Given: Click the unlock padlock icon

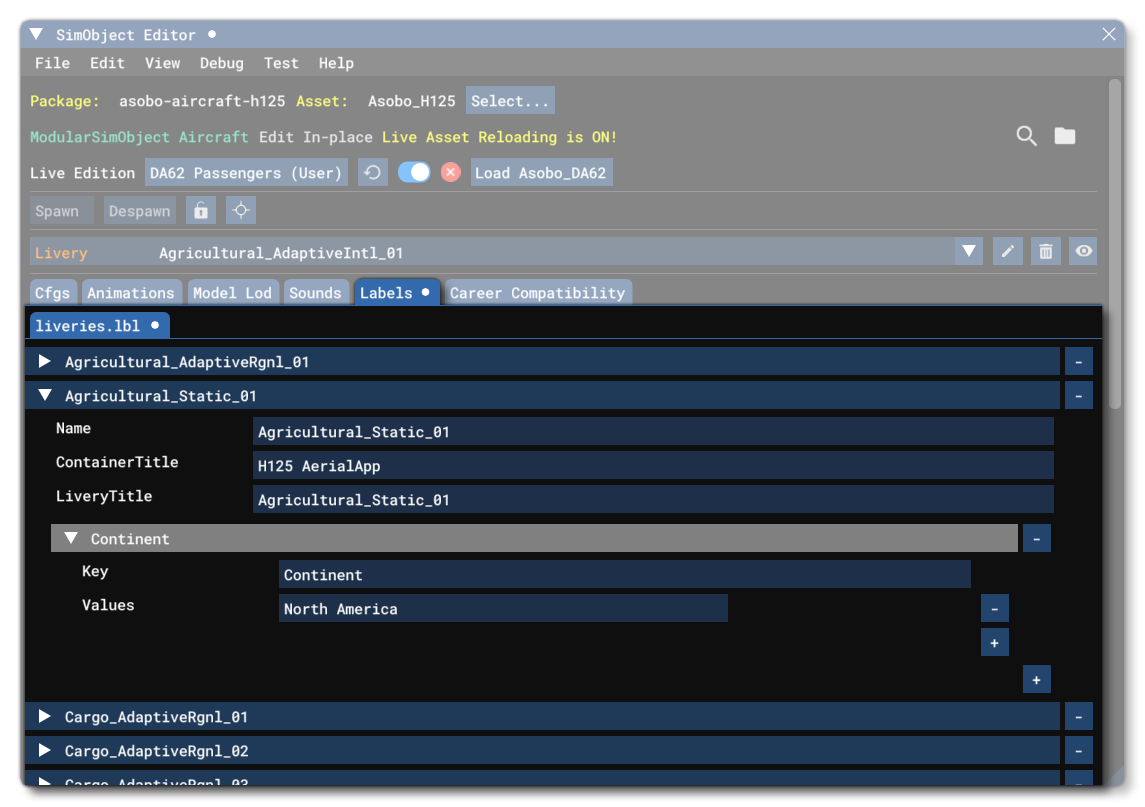Looking at the screenshot, I should [x=201, y=211].
